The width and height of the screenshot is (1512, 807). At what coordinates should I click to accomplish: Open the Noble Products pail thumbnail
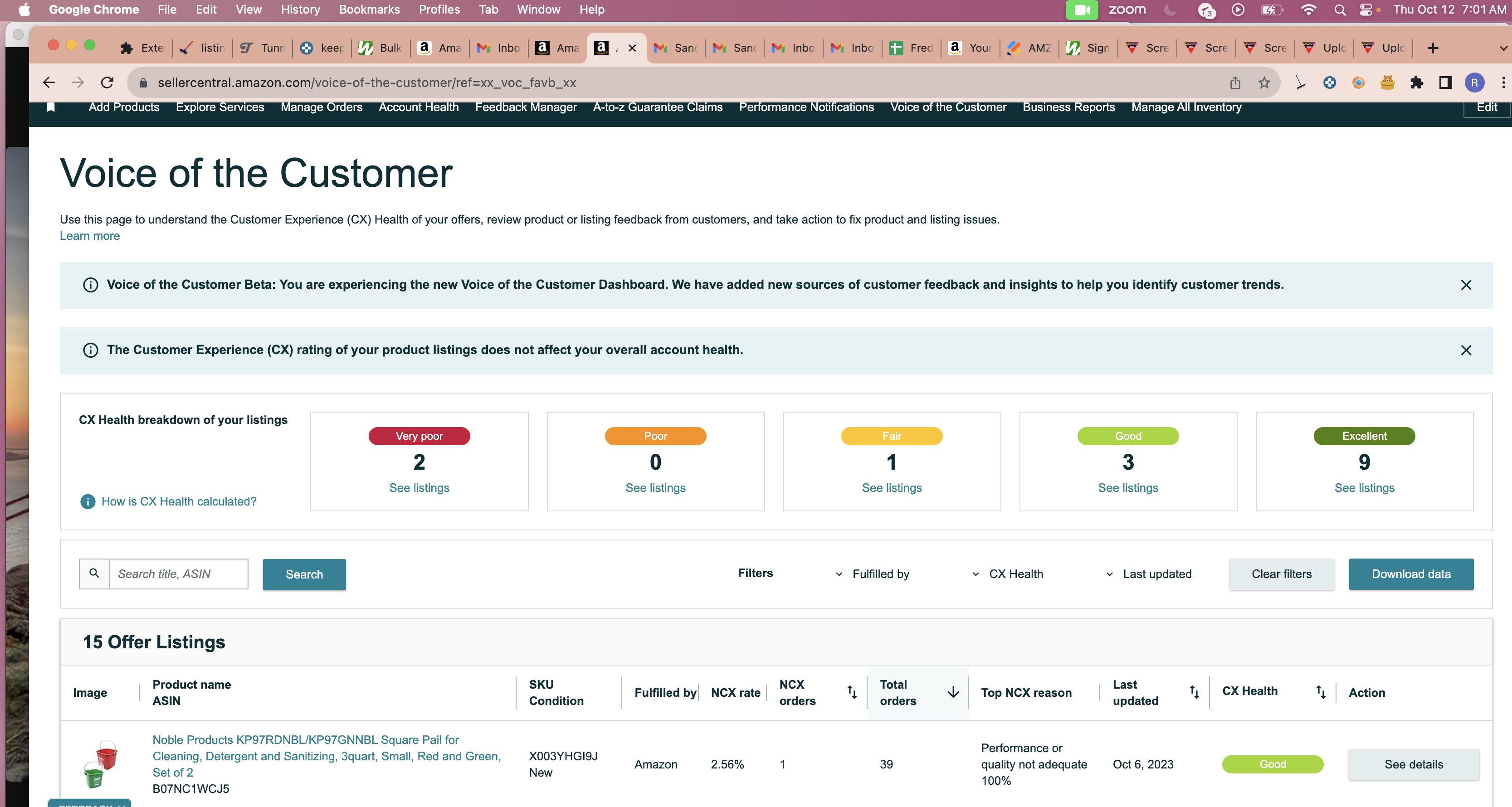pyautogui.click(x=100, y=763)
